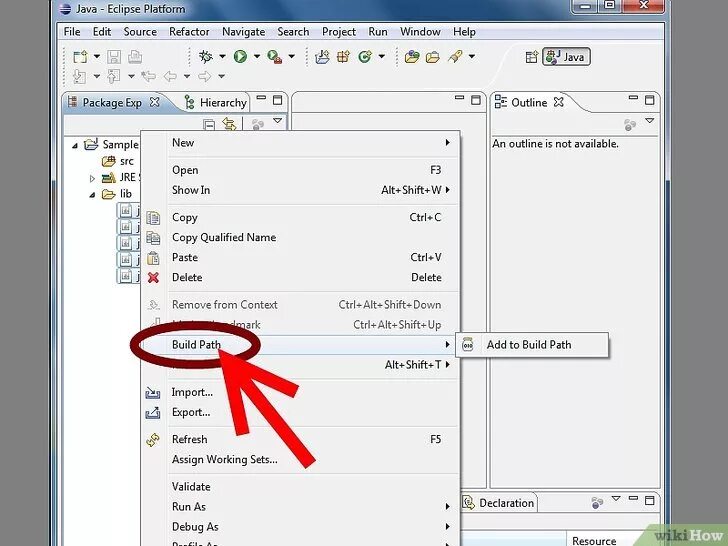
Task: Open the Outline view menu triangle
Action: [650, 121]
